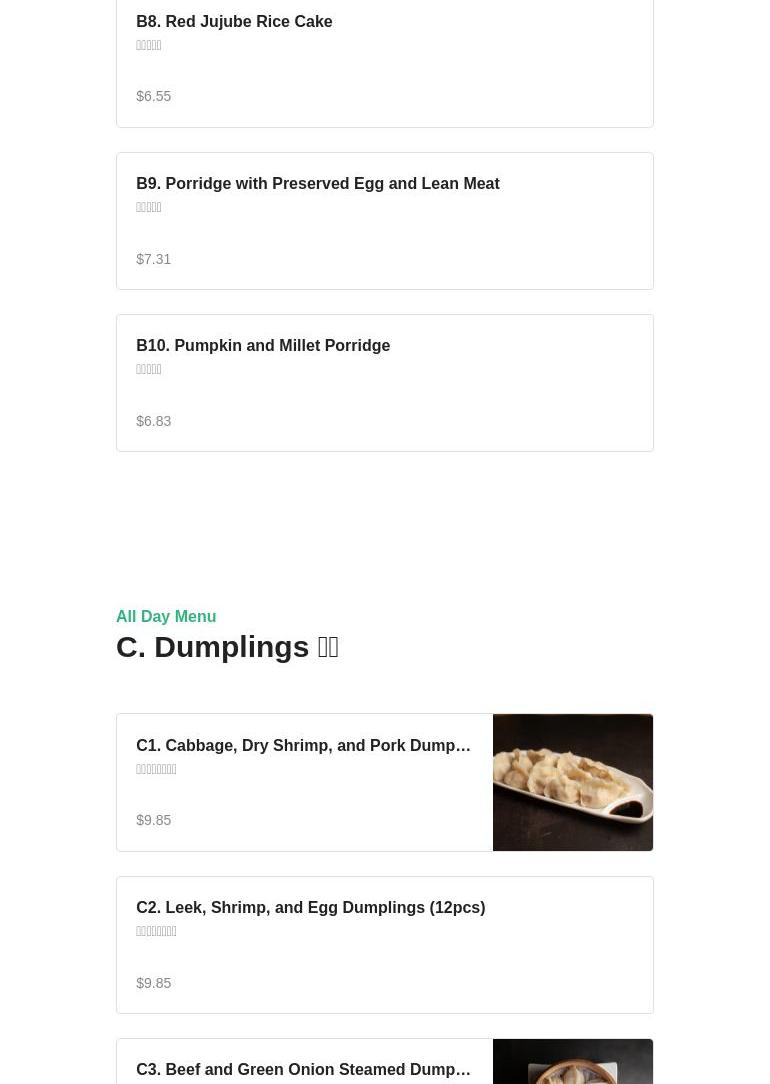Select C2 Leek, Shrimp, and Egg Dumplings
Screen dimensions: 770x1084
point(310,907)
